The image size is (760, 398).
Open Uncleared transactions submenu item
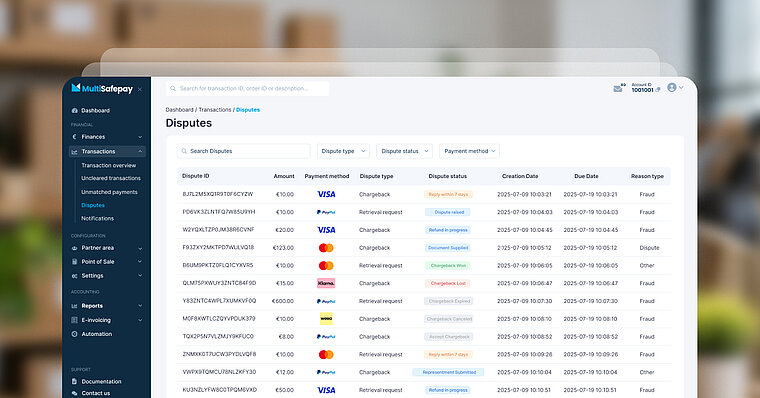pyautogui.click(x=111, y=178)
